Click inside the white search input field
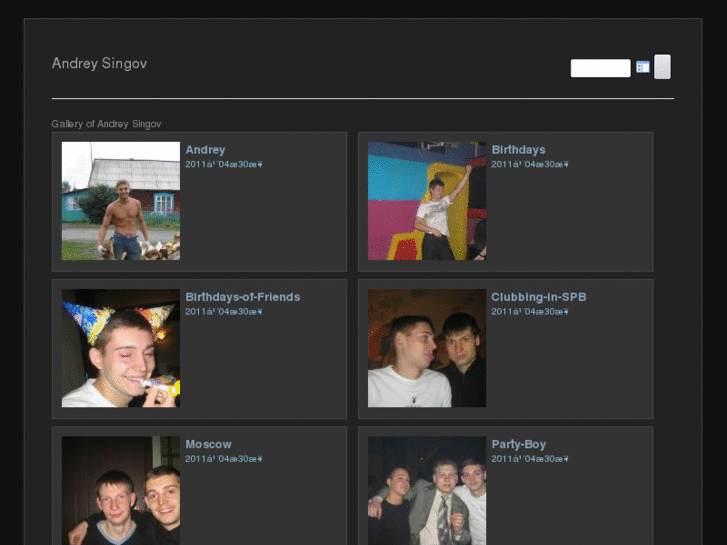Image resolution: width=727 pixels, height=545 pixels. tap(600, 68)
